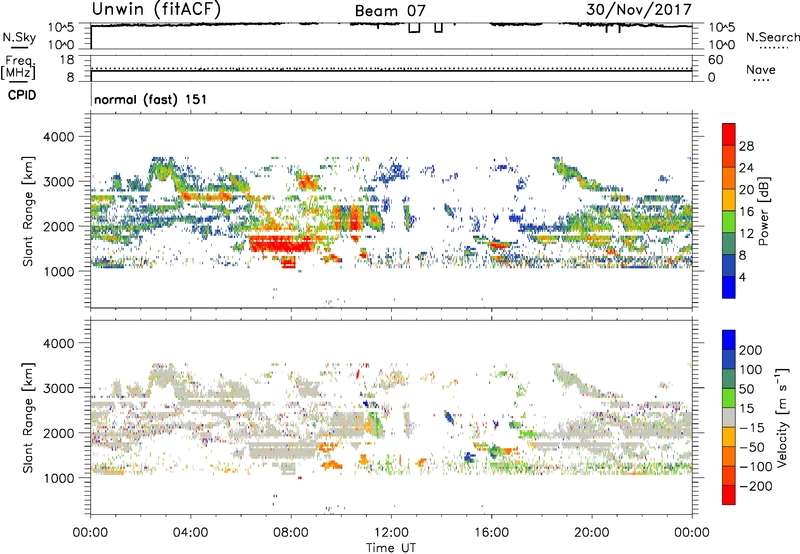
Task: Select the 'CPID' row label
Action: coord(22,95)
